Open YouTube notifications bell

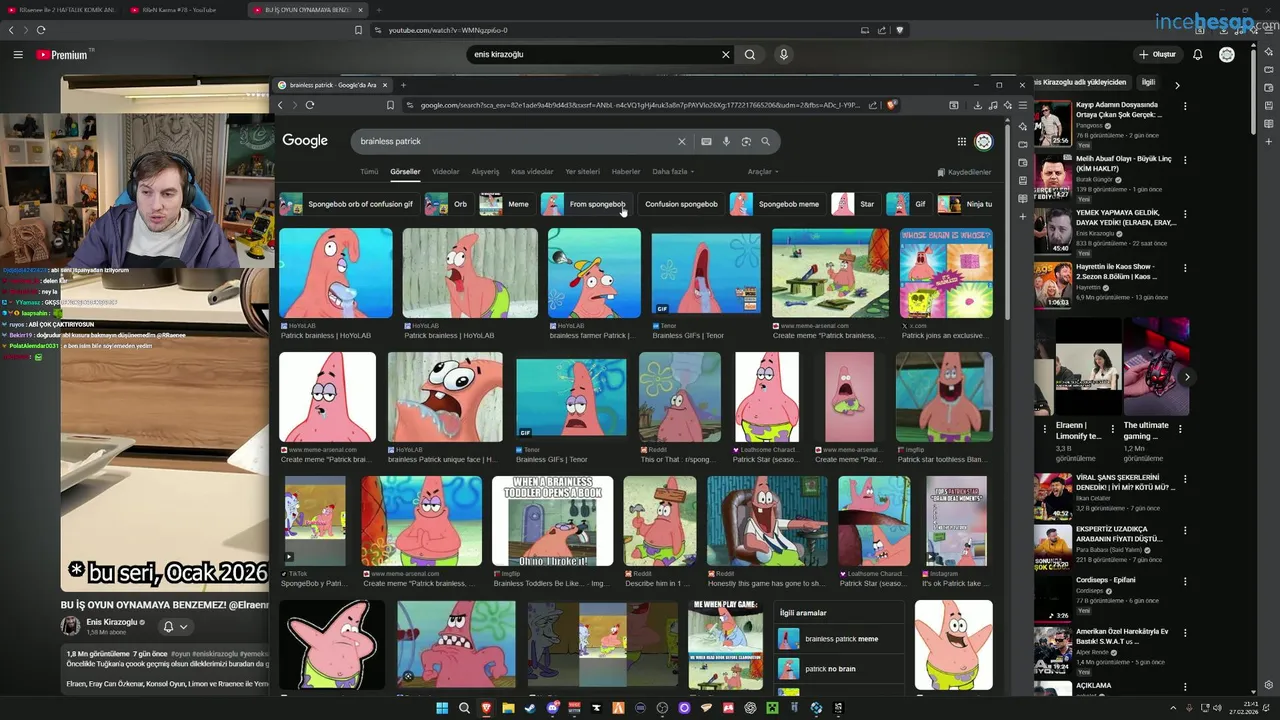click(x=1197, y=54)
